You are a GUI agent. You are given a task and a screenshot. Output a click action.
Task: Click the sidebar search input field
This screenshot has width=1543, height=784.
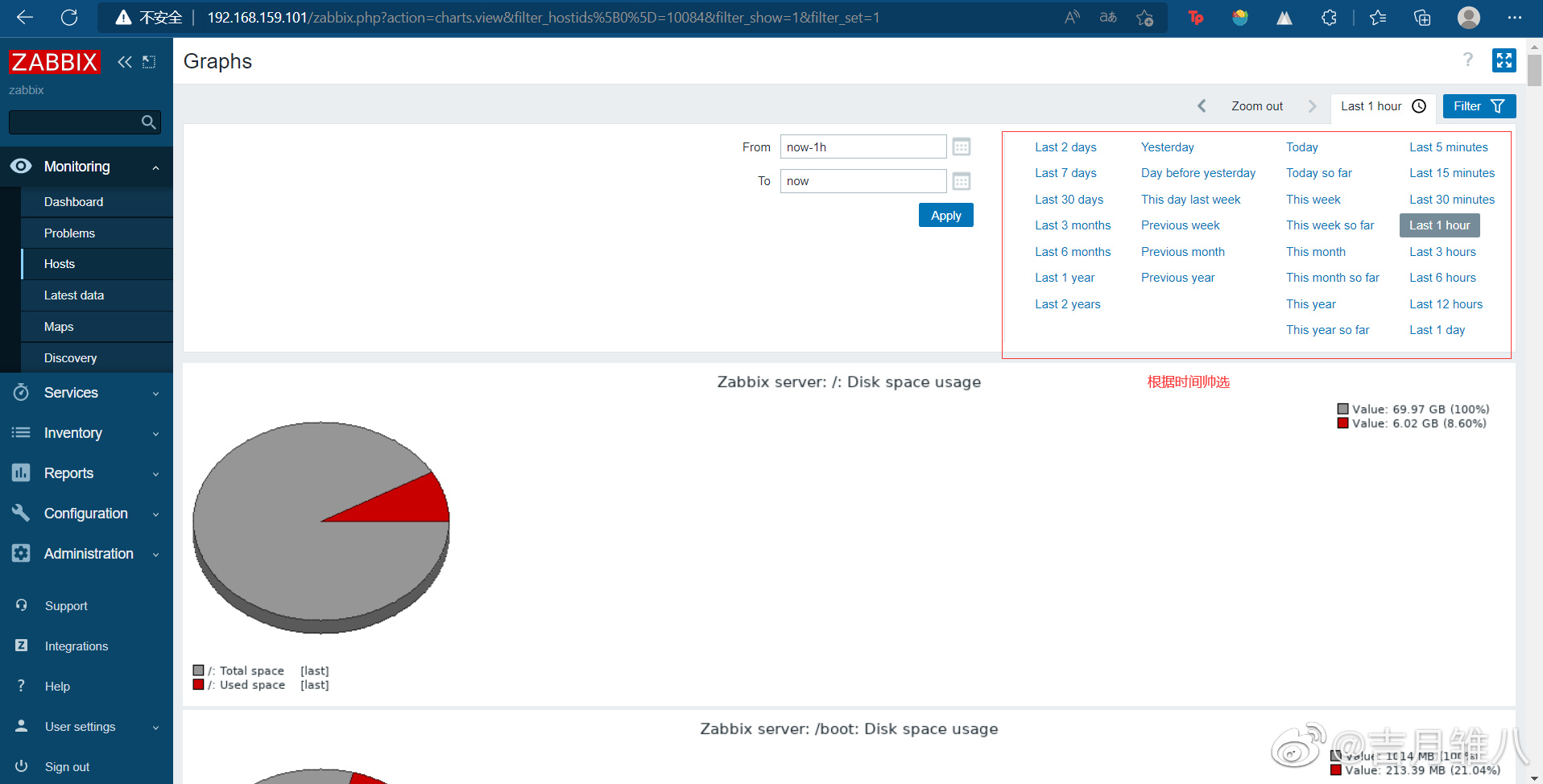(x=75, y=122)
